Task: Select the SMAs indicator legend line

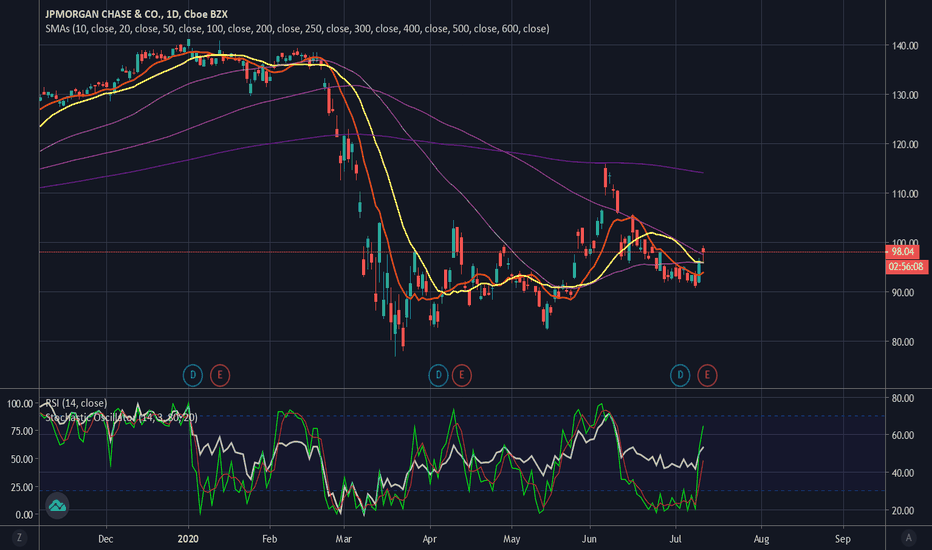Action: [297, 29]
